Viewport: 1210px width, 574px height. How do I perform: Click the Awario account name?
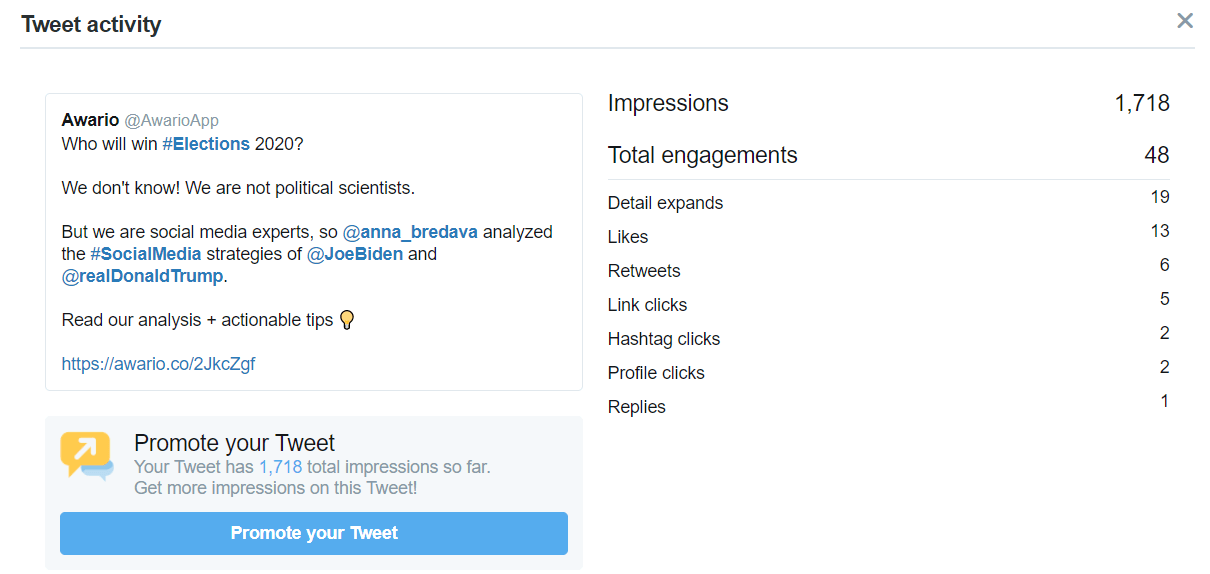90,121
